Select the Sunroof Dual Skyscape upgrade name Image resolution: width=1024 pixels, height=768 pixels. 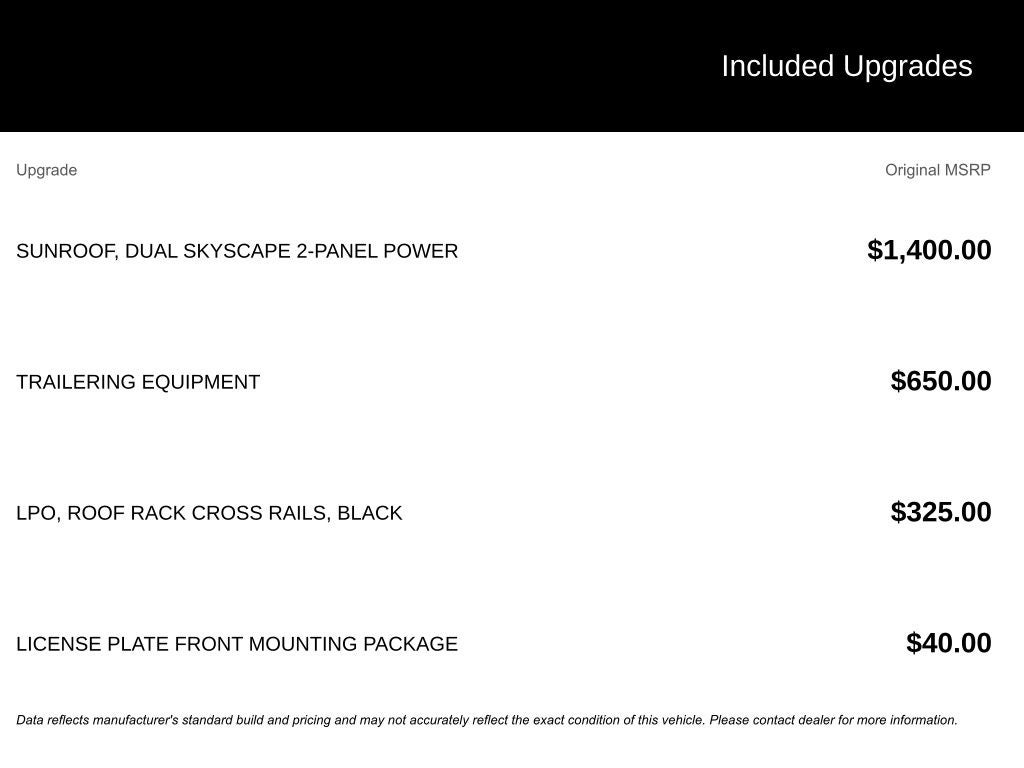(237, 251)
